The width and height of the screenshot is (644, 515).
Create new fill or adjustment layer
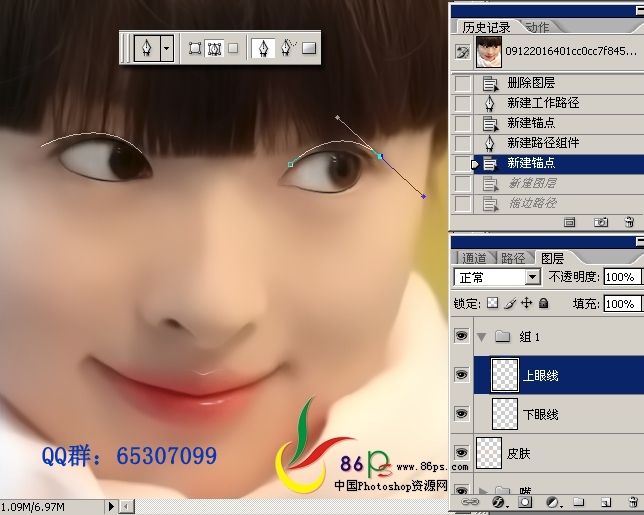tap(553, 502)
